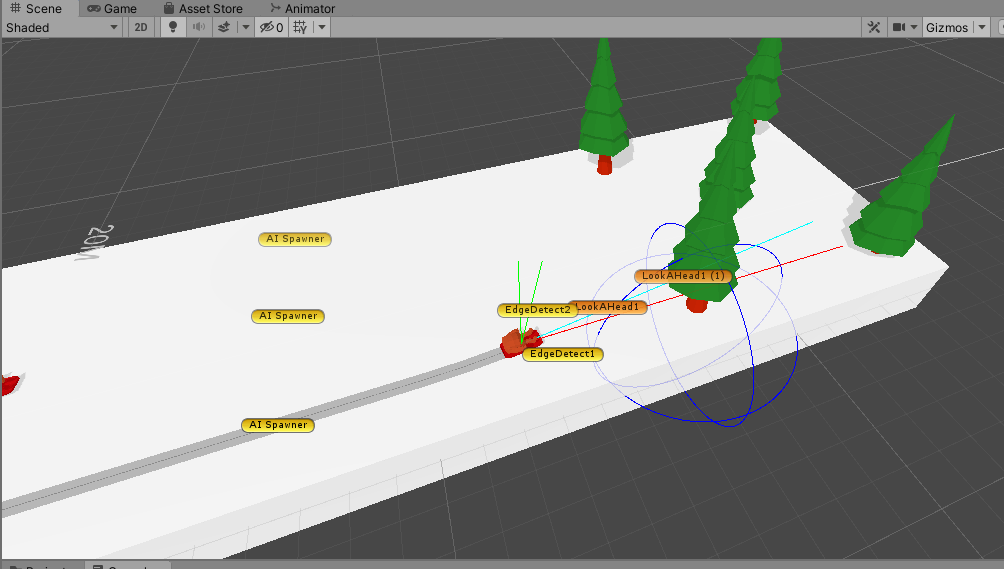Image resolution: width=1004 pixels, height=569 pixels.
Task: Open the grid settings dropdown arrow
Action: pos(322,27)
